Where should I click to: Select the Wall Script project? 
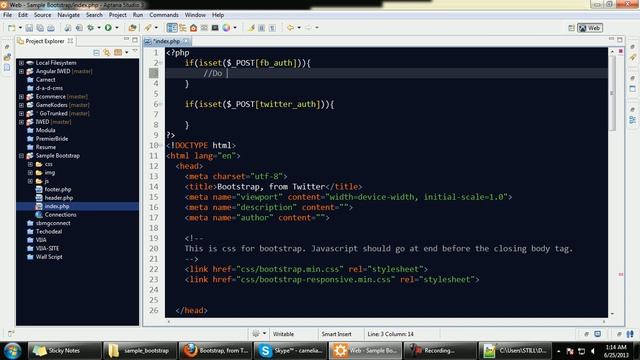49,257
